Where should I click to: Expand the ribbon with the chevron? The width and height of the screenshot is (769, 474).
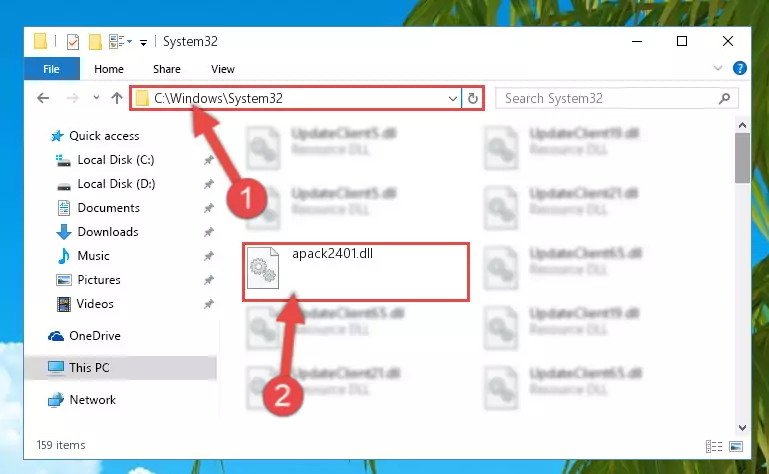[718, 68]
